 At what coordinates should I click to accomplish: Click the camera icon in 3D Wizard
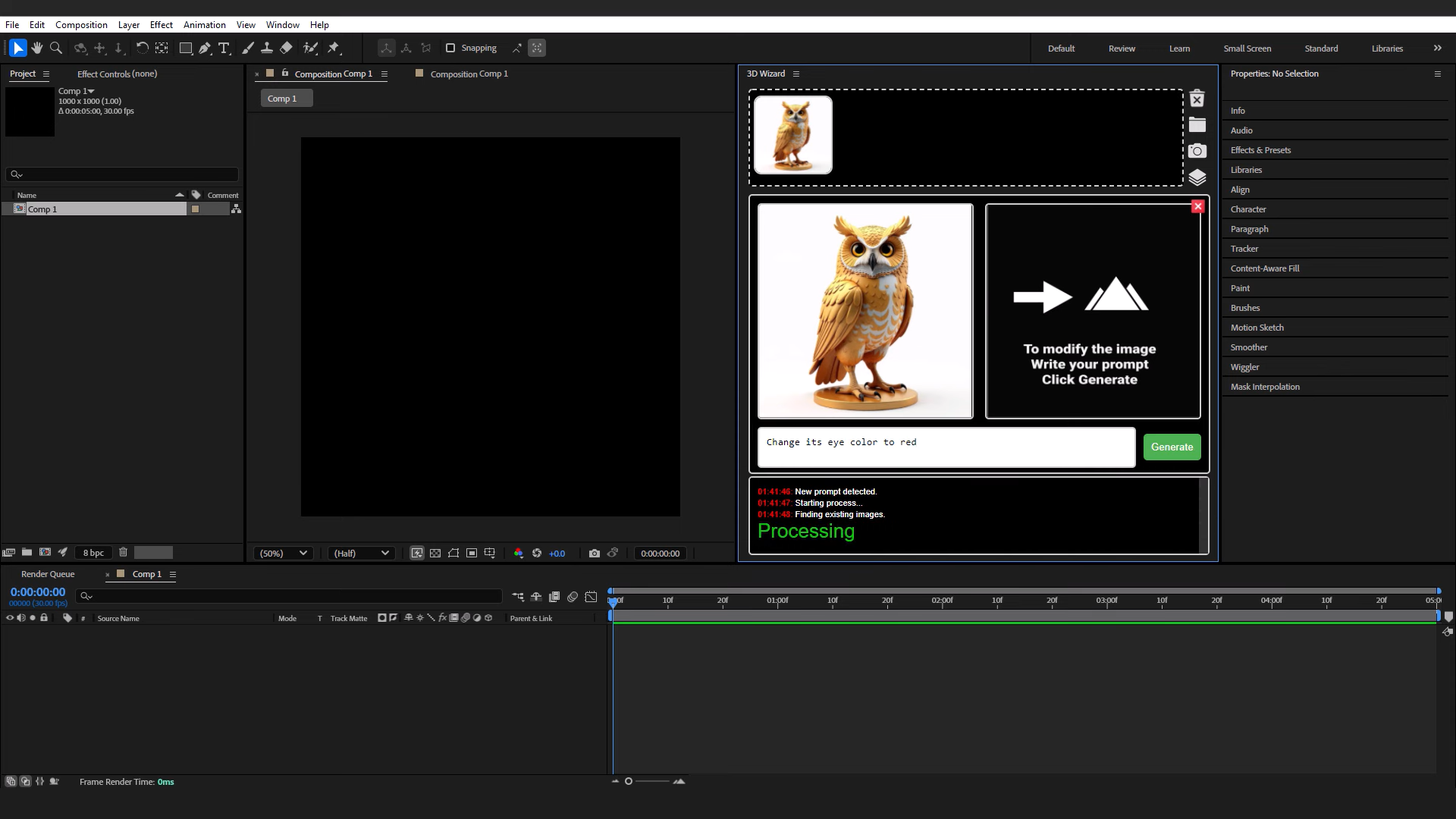[x=1197, y=151]
